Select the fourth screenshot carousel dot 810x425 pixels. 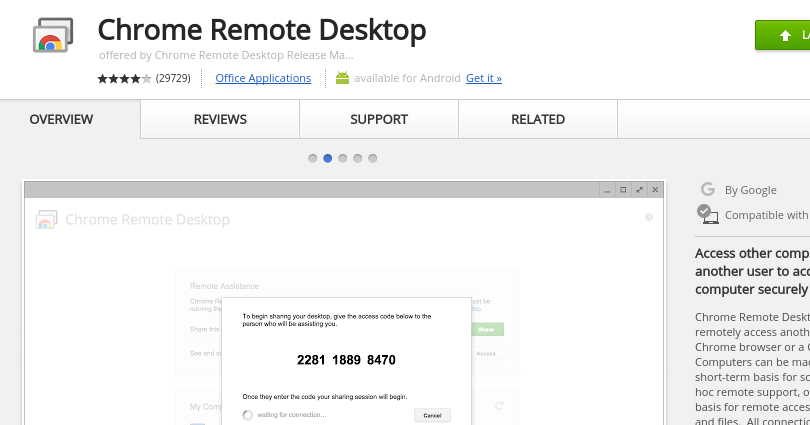click(x=357, y=159)
